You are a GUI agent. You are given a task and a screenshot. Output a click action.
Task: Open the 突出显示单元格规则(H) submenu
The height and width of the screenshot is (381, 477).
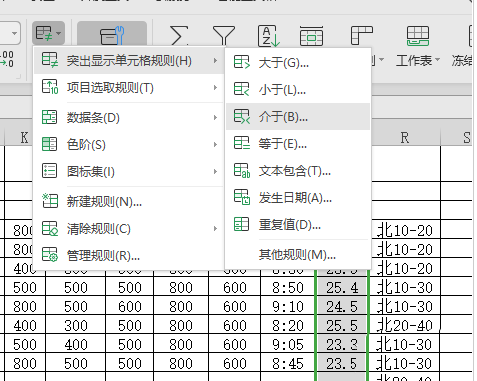(129, 61)
